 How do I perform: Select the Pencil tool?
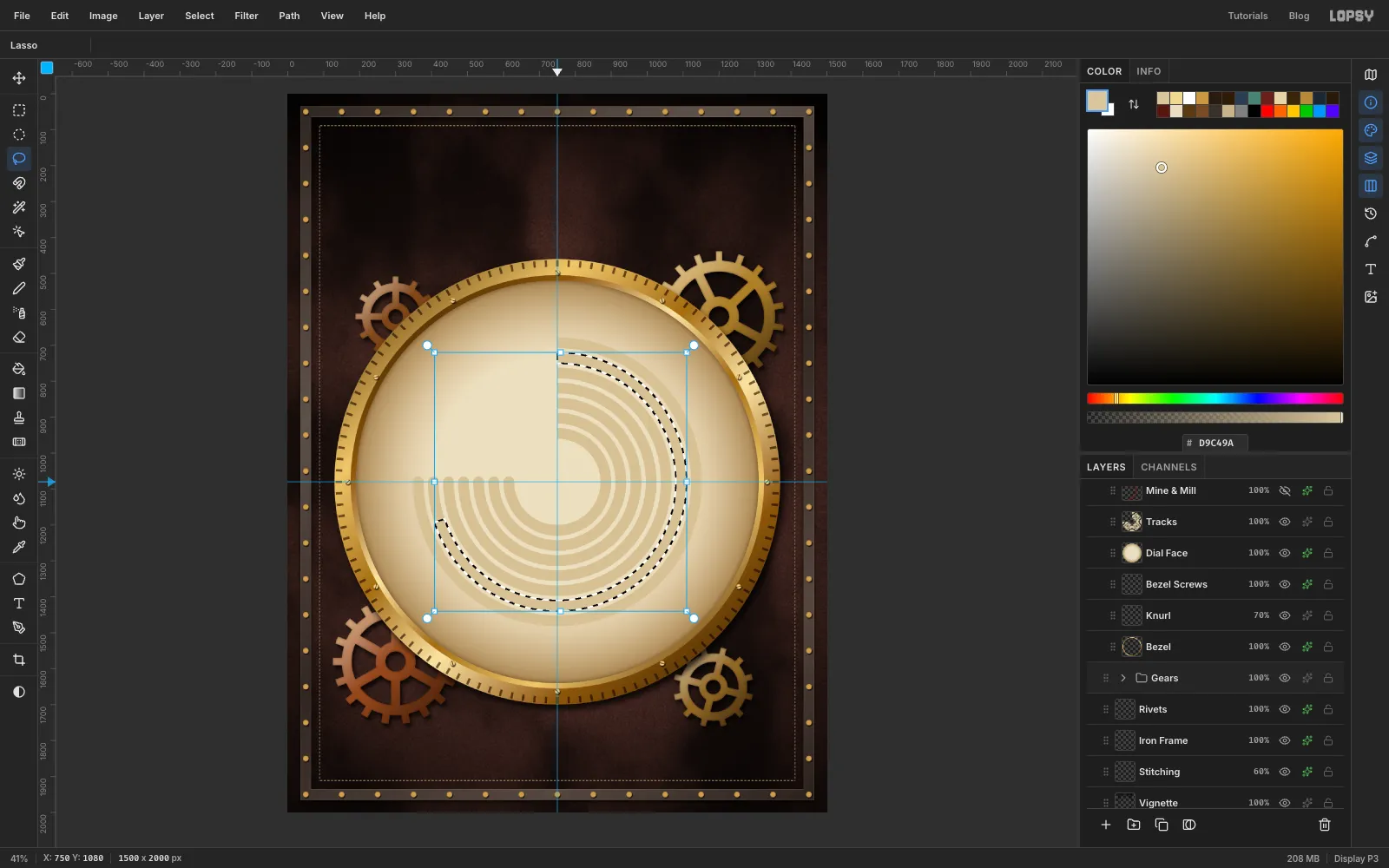[x=19, y=288]
